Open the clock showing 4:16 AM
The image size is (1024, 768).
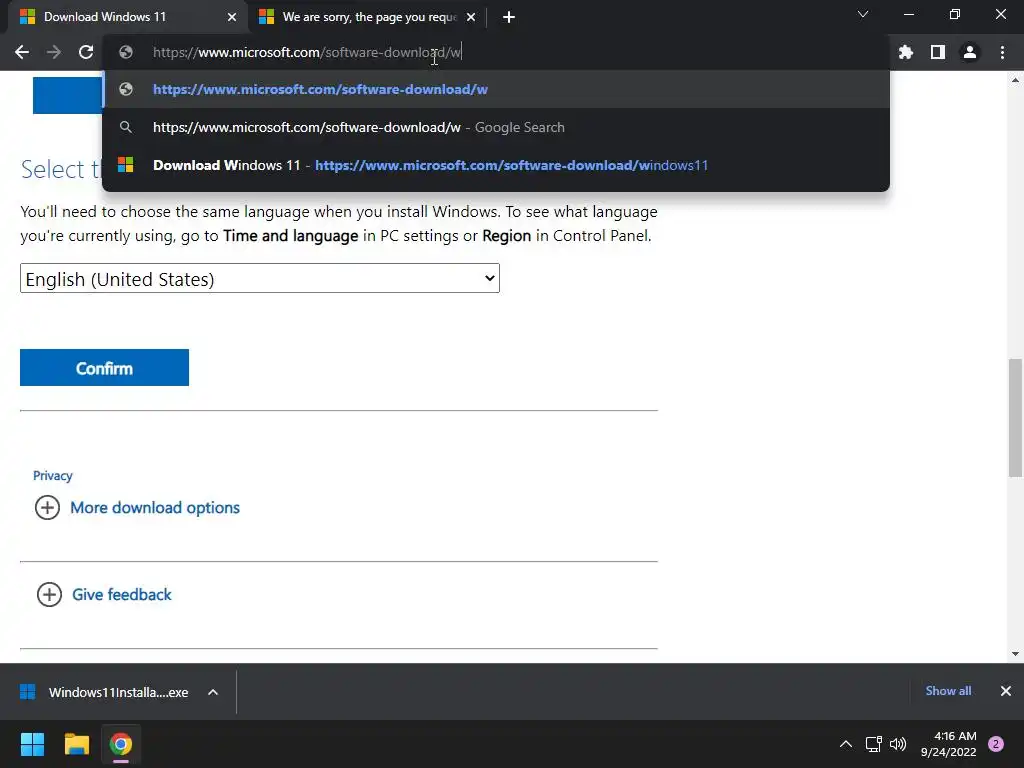point(948,744)
